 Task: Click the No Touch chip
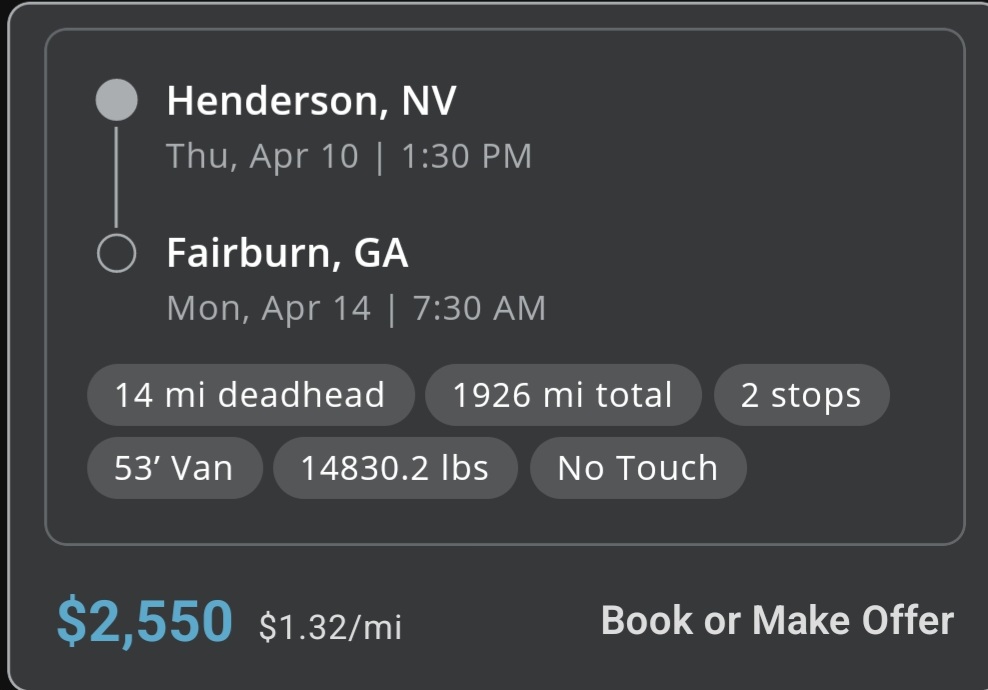click(638, 468)
